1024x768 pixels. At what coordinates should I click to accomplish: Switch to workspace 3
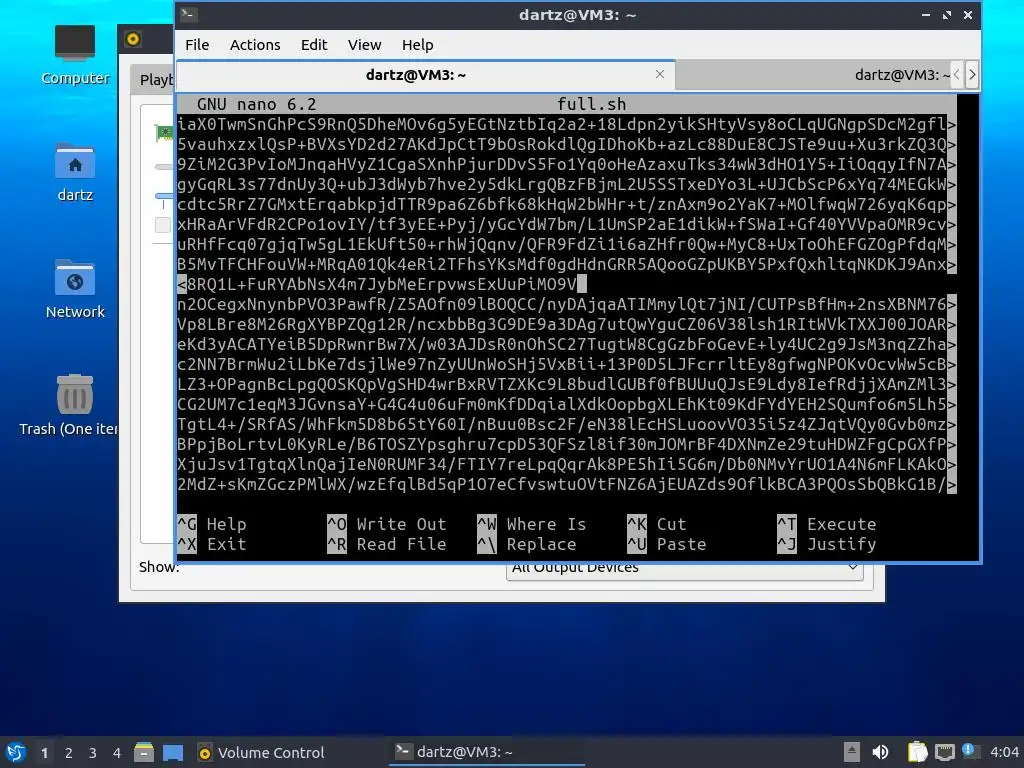tap(93, 753)
